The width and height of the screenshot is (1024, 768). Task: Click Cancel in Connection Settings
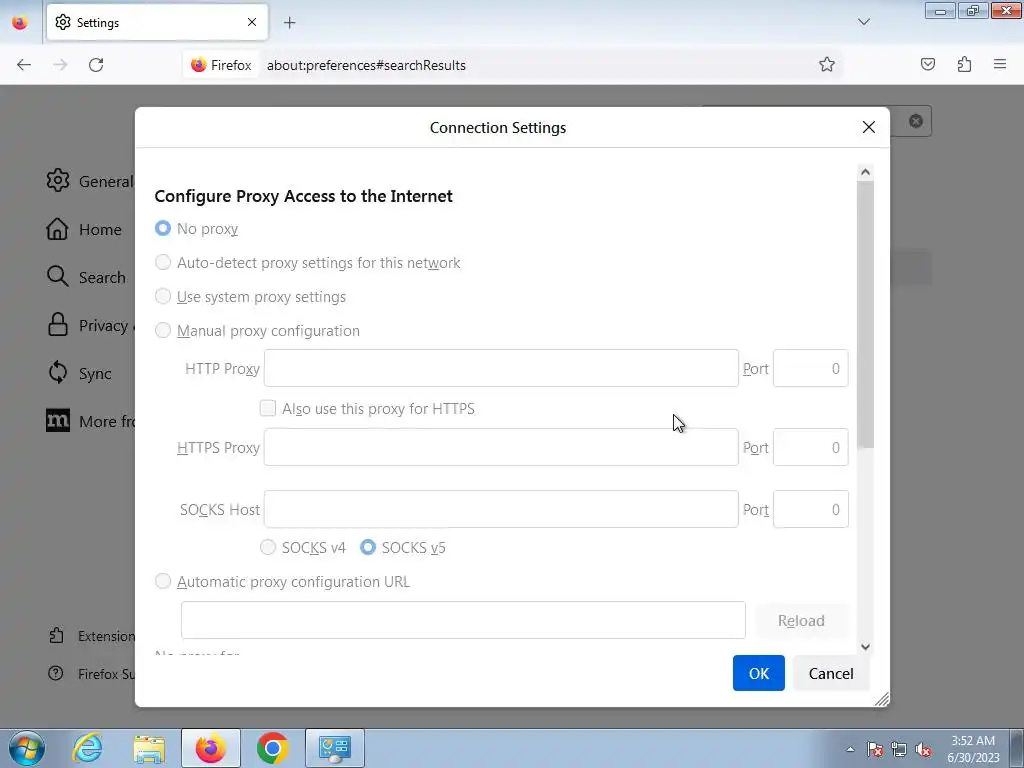coord(831,673)
